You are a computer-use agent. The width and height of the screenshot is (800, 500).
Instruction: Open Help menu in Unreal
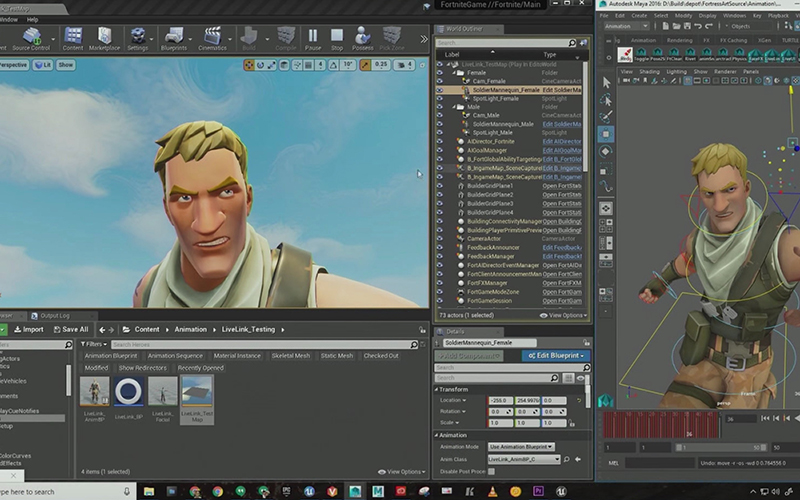[x=32, y=19]
